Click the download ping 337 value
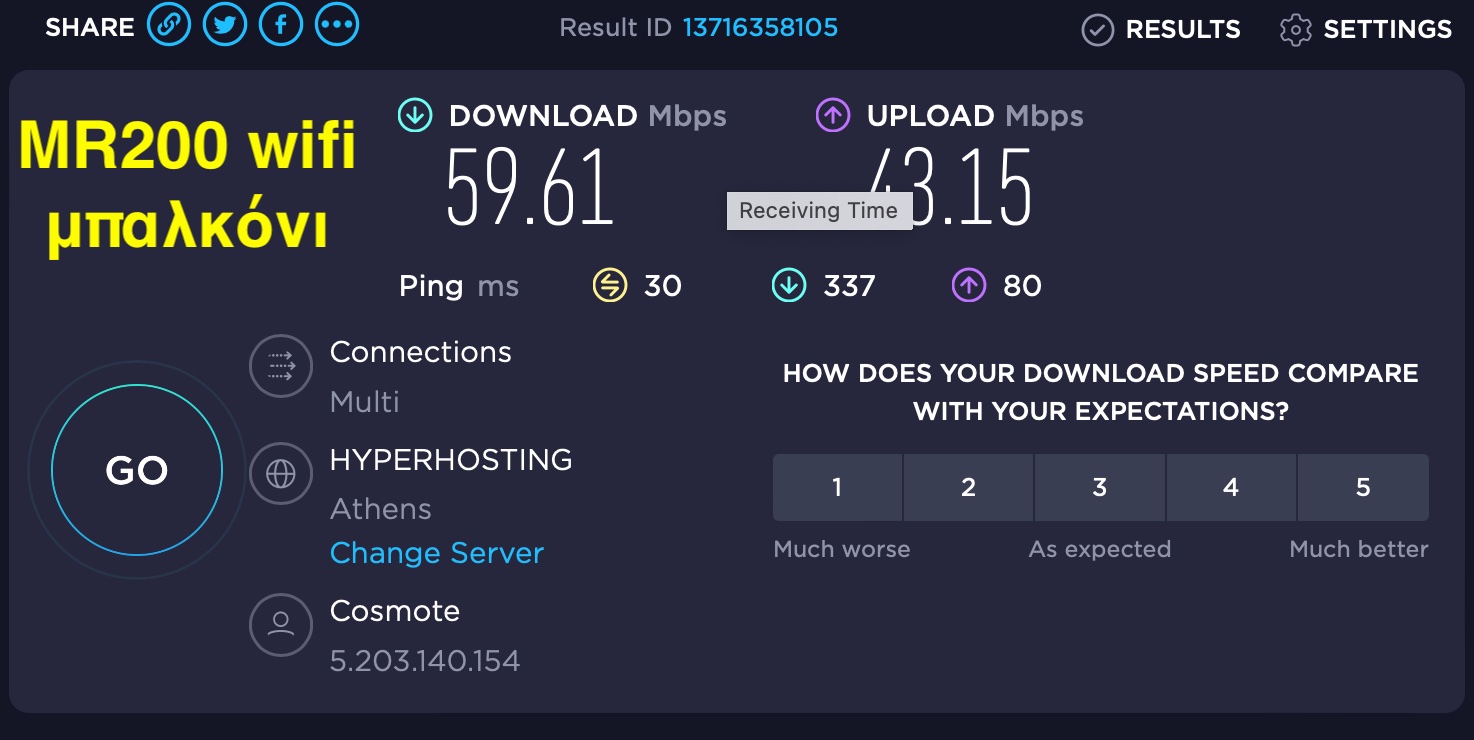 point(849,286)
